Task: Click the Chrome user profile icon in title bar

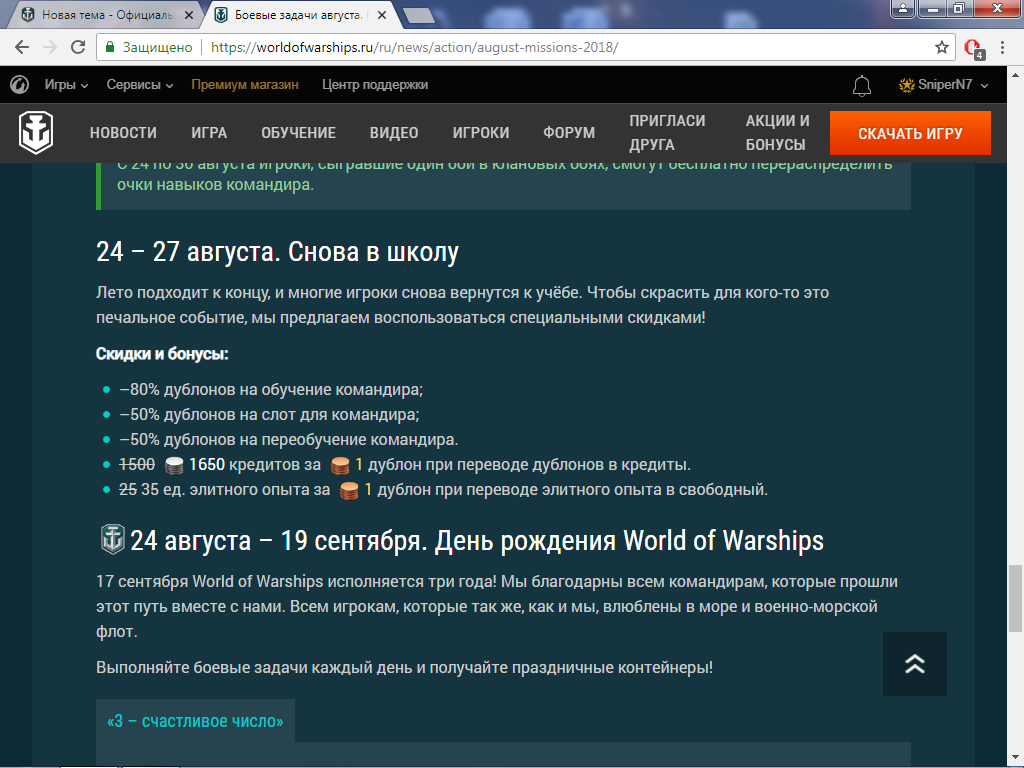Action: 903,8
